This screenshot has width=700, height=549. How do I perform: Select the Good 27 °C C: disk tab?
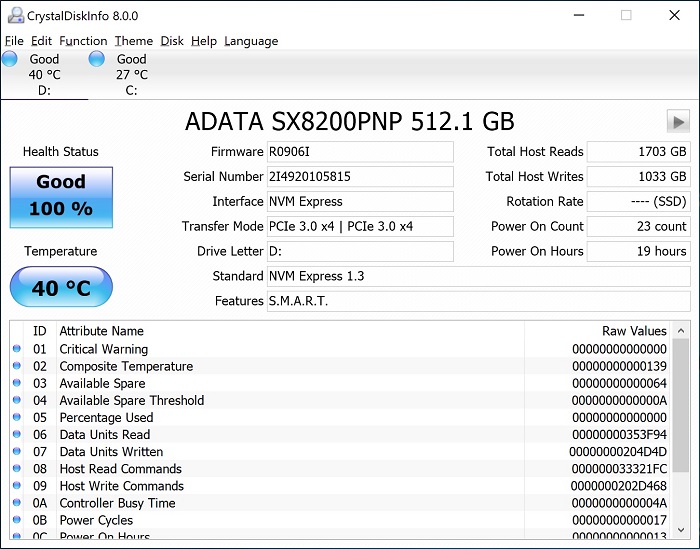(x=131, y=75)
